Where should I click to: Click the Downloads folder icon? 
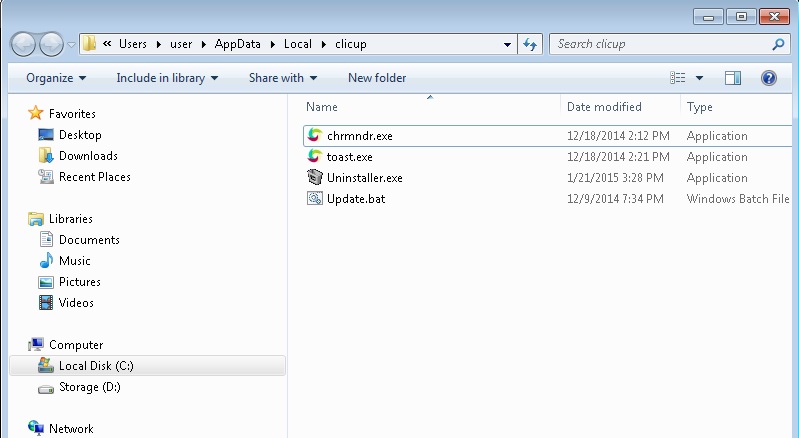click(x=46, y=155)
